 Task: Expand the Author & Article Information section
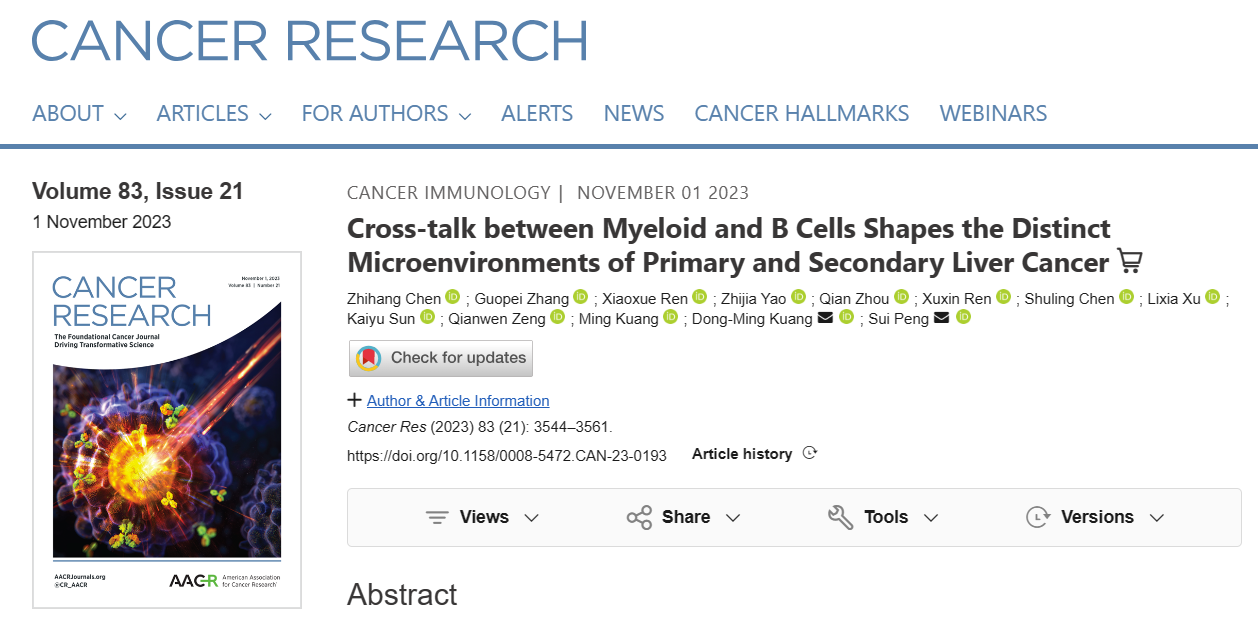click(x=457, y=400)
